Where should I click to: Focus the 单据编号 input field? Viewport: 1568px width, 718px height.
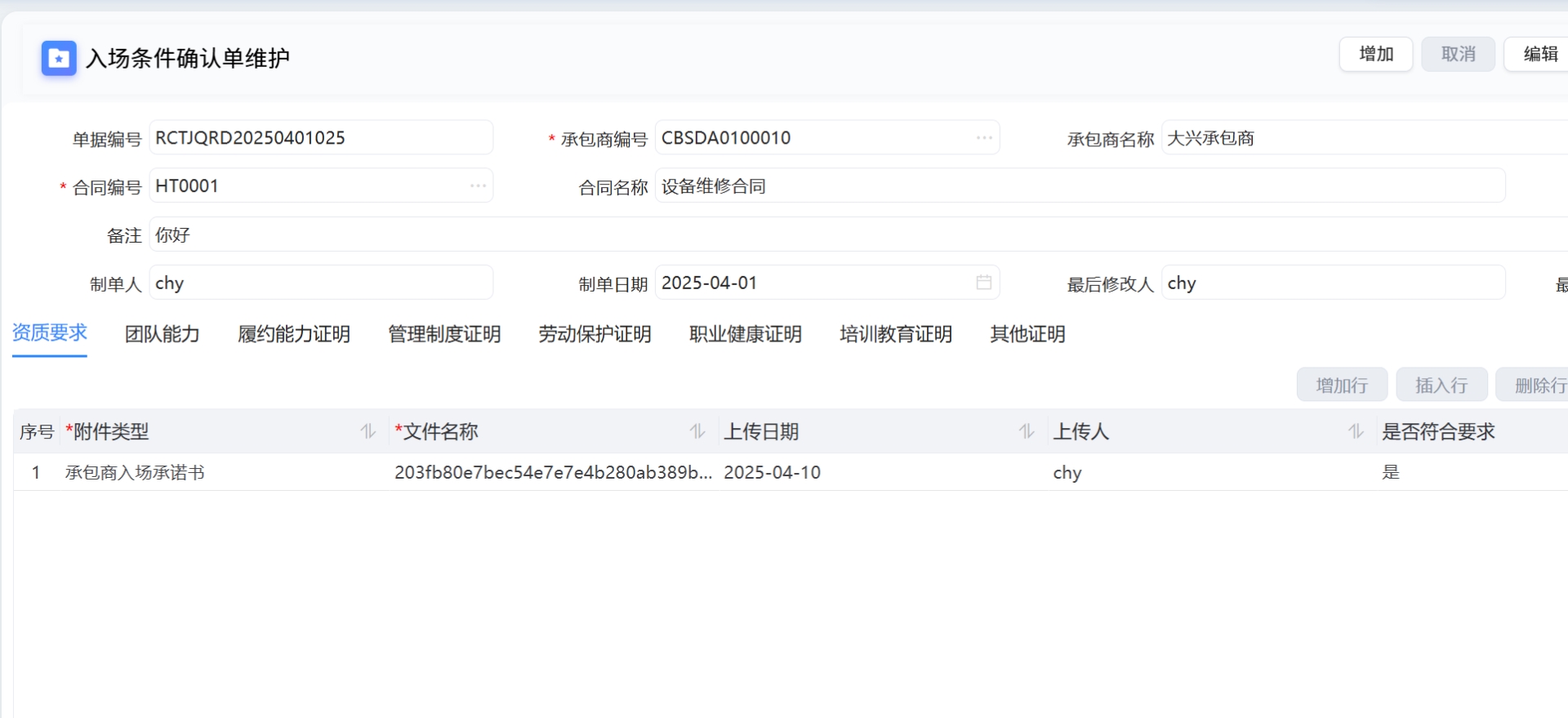[x=321, y=138]
